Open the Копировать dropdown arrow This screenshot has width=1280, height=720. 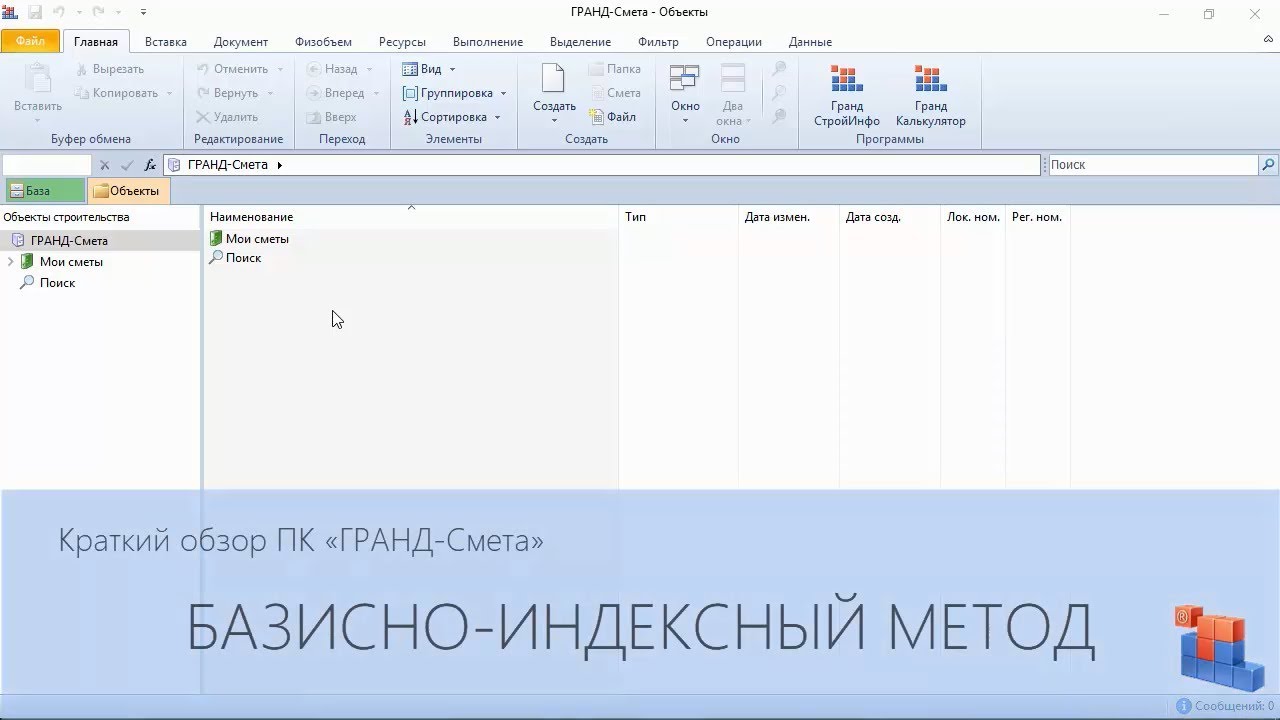pos(170,93)
